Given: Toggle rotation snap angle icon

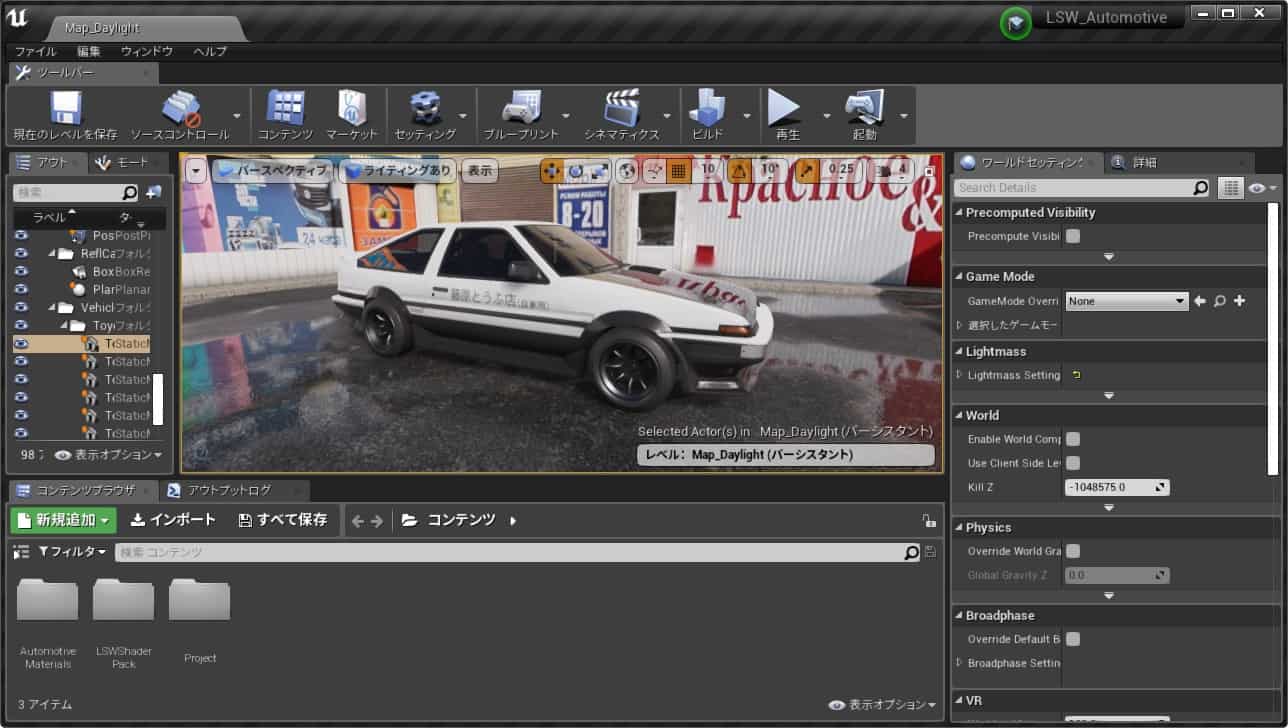Looking at the screenshot, I should [740, 171].
